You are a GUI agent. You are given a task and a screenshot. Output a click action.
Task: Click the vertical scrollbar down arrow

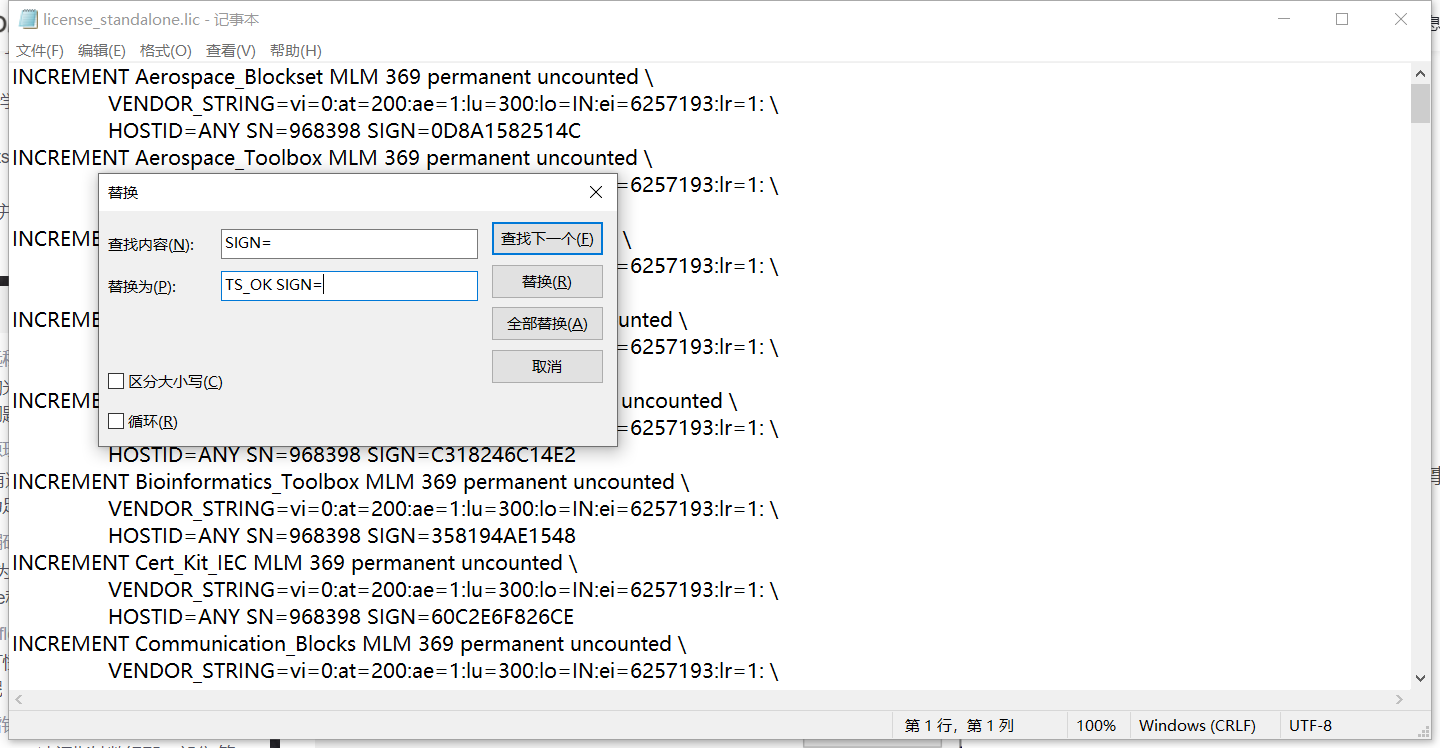coord(1420,679)
